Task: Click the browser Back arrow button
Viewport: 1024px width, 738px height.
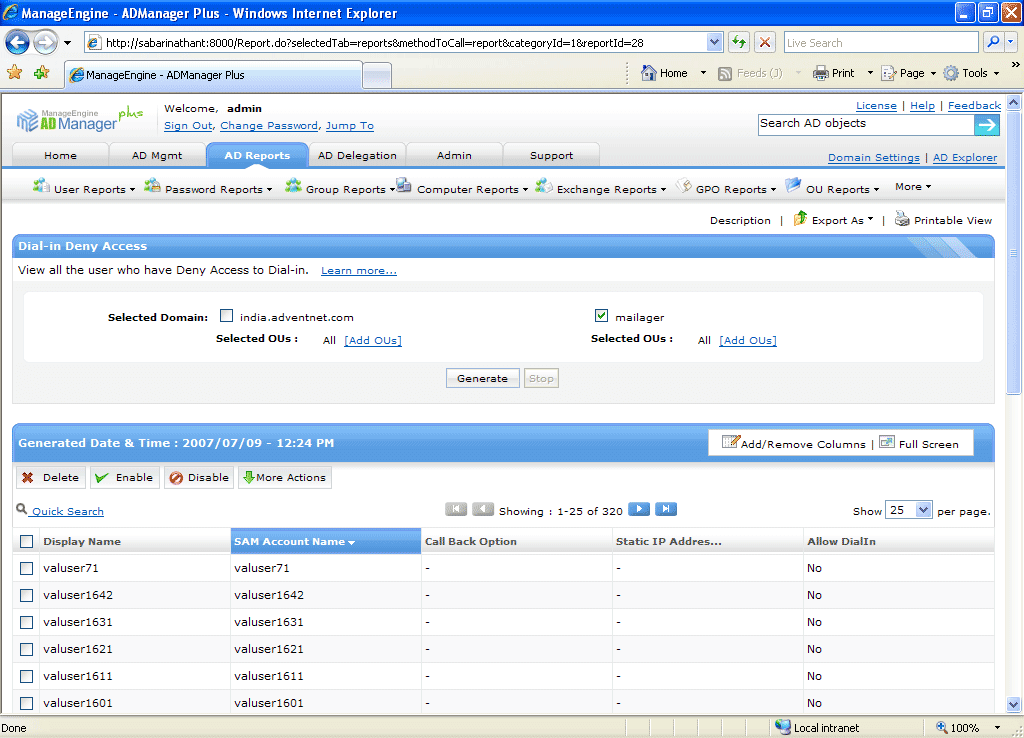Action: pyautogui.click(x=18, y=43)
